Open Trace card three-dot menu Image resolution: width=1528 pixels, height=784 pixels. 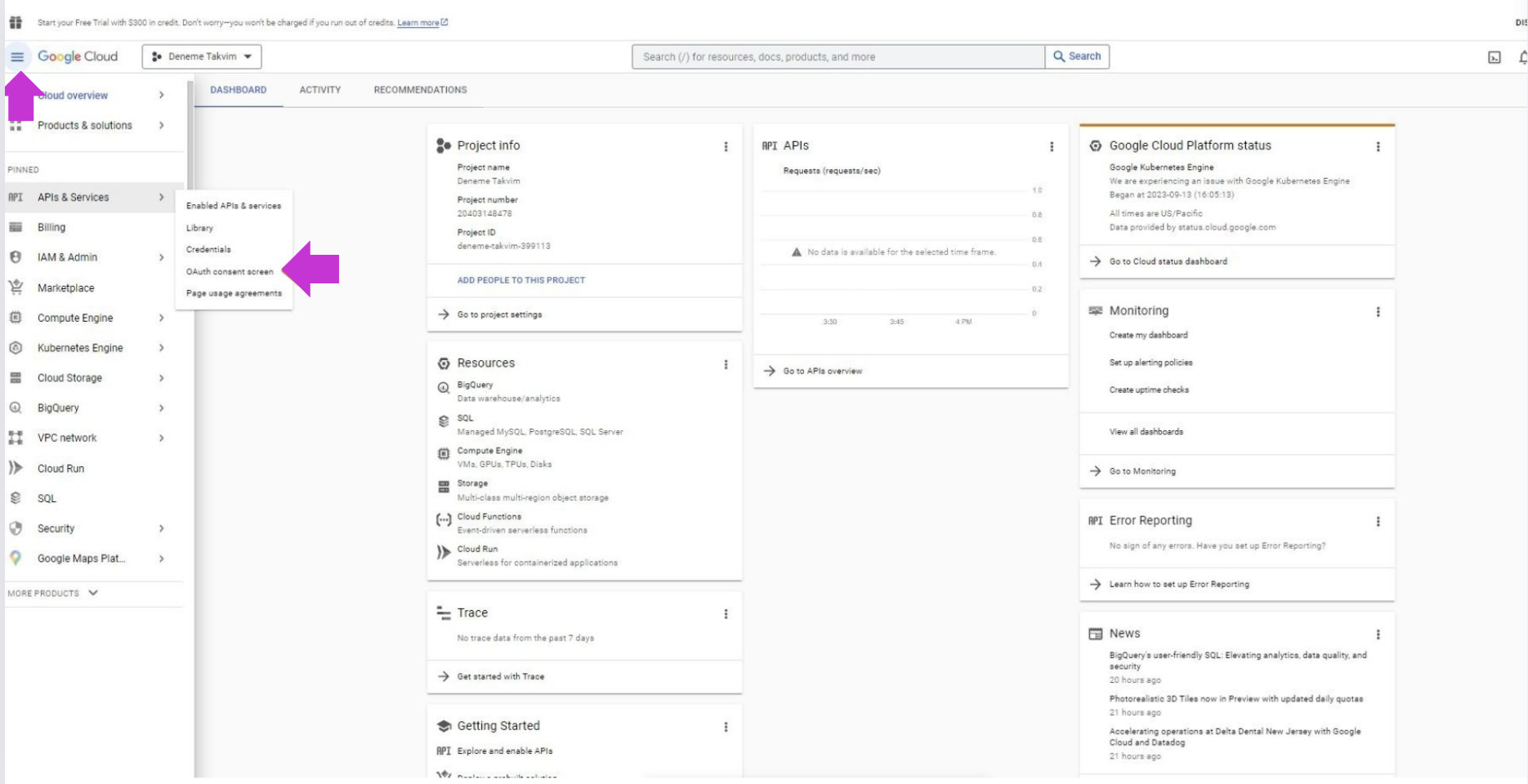tap(726, 614)
